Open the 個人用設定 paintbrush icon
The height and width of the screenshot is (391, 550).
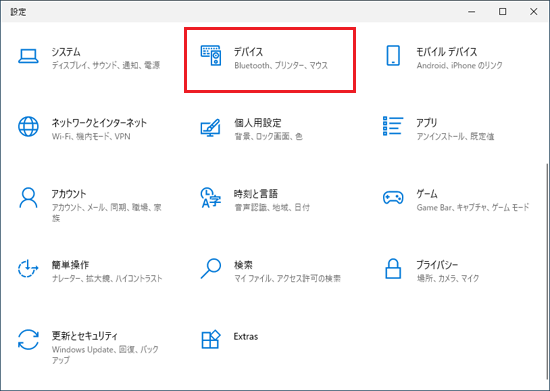tap(210, 128)
